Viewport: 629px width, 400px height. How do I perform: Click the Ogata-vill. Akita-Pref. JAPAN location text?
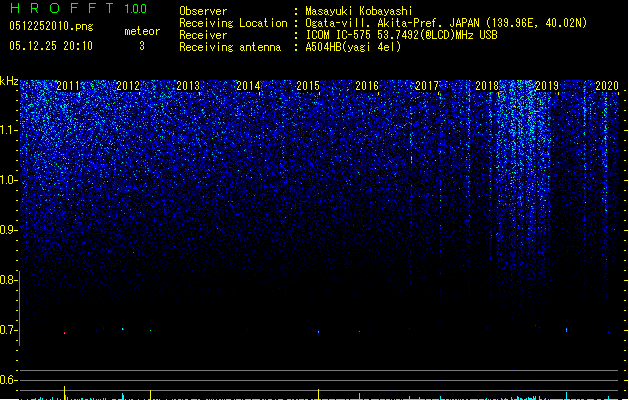coord(446,23)
